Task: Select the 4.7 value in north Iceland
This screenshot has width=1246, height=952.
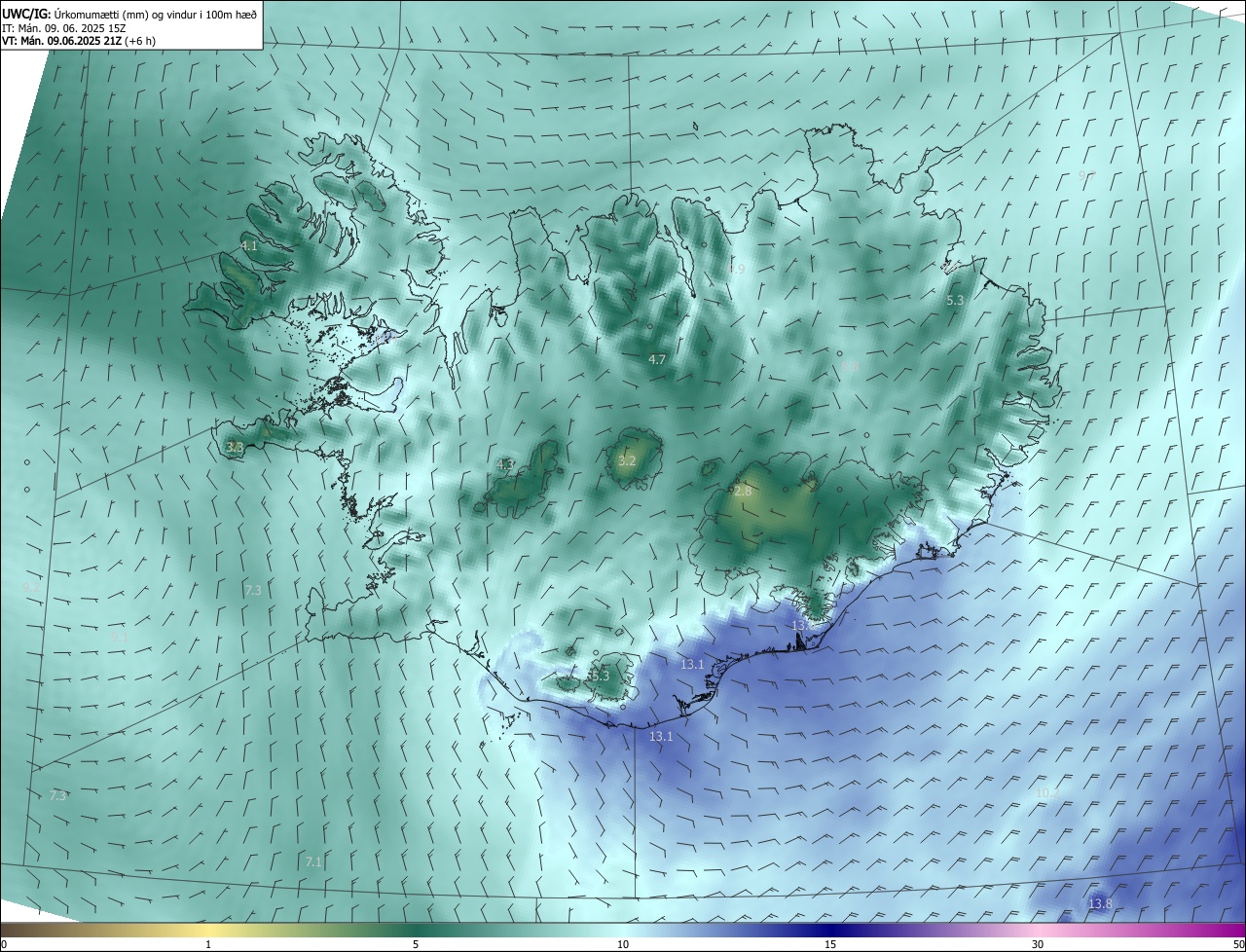Action: tap(657, 359)
